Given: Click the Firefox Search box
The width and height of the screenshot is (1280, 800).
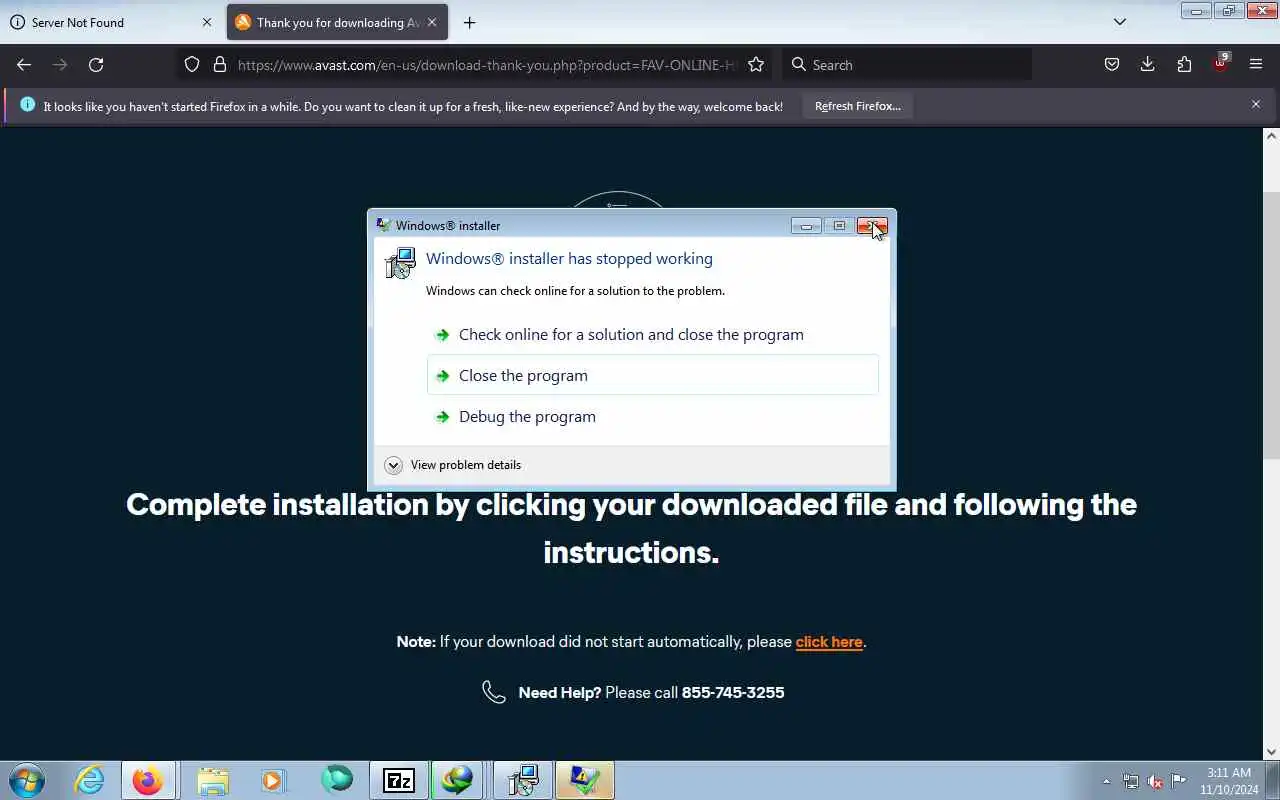Looking at the screenshot, I should [x=907, y=65].
